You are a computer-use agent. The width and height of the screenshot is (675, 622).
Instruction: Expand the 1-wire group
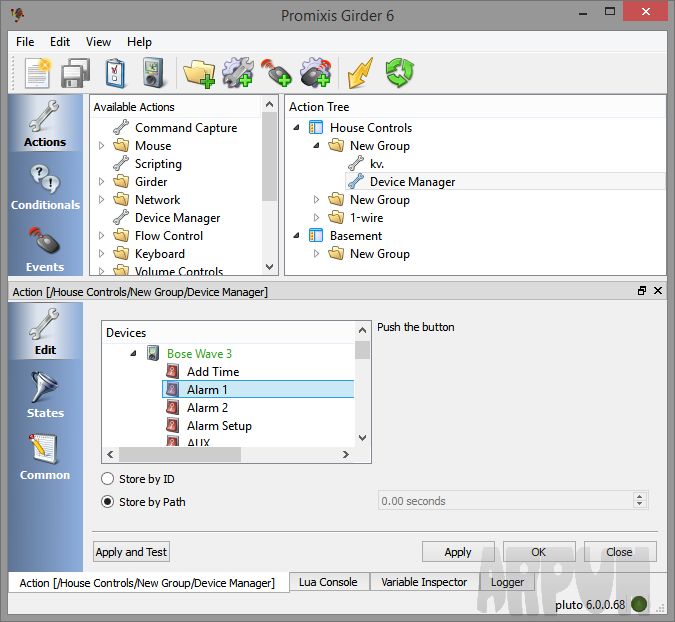tap(316, 218)
